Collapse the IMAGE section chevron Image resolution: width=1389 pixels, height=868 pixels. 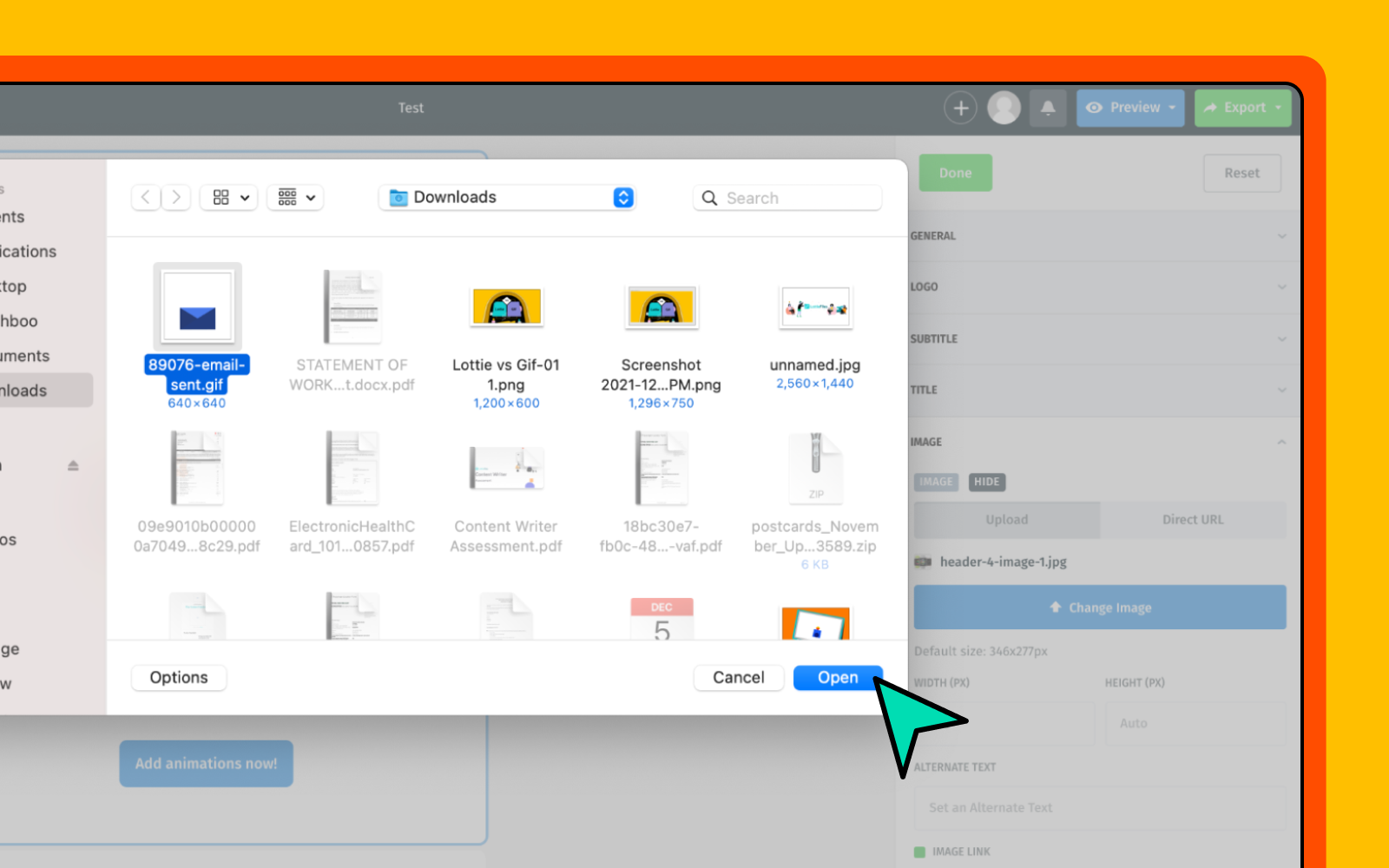point(1281,442)
